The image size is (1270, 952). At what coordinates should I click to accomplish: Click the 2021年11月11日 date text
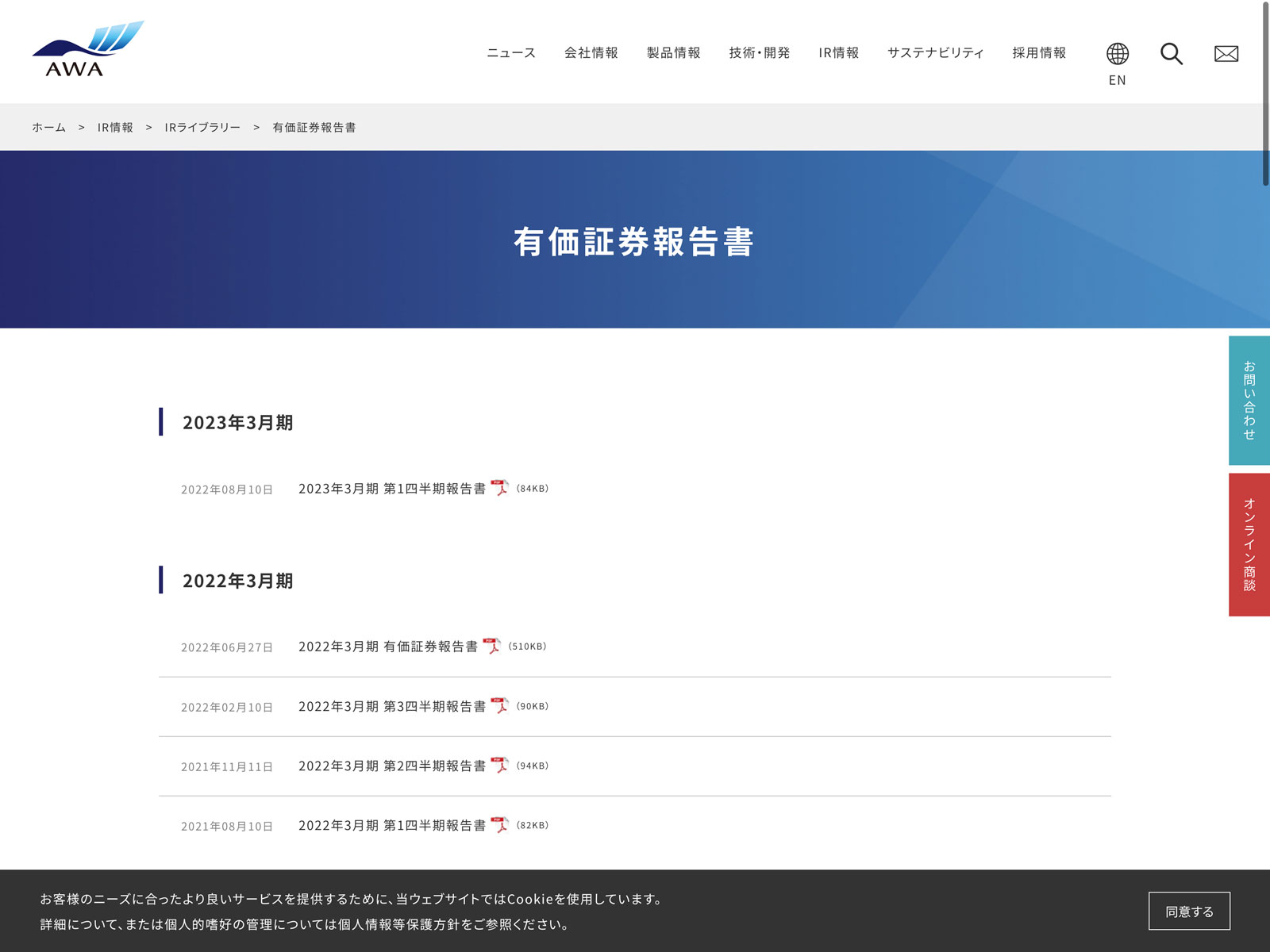click(227, 766)
